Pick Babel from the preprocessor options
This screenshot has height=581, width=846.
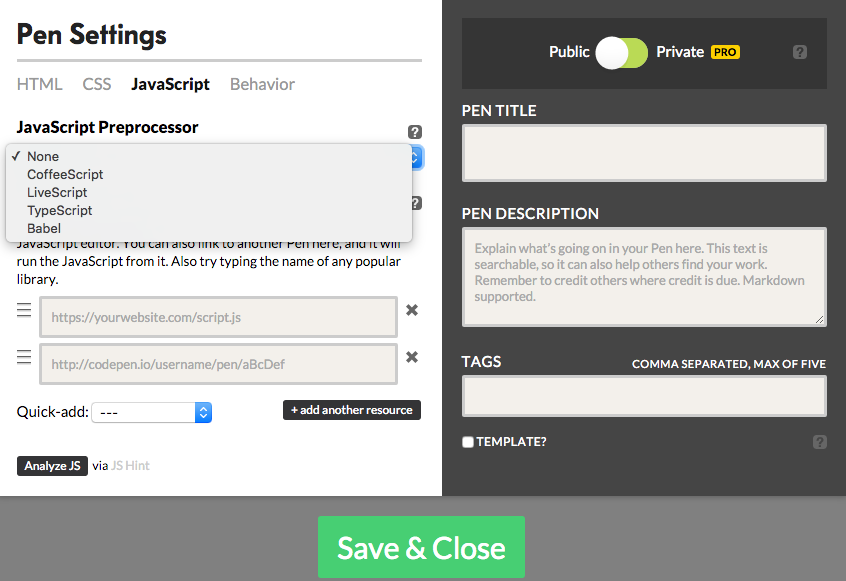click(44, 228)
